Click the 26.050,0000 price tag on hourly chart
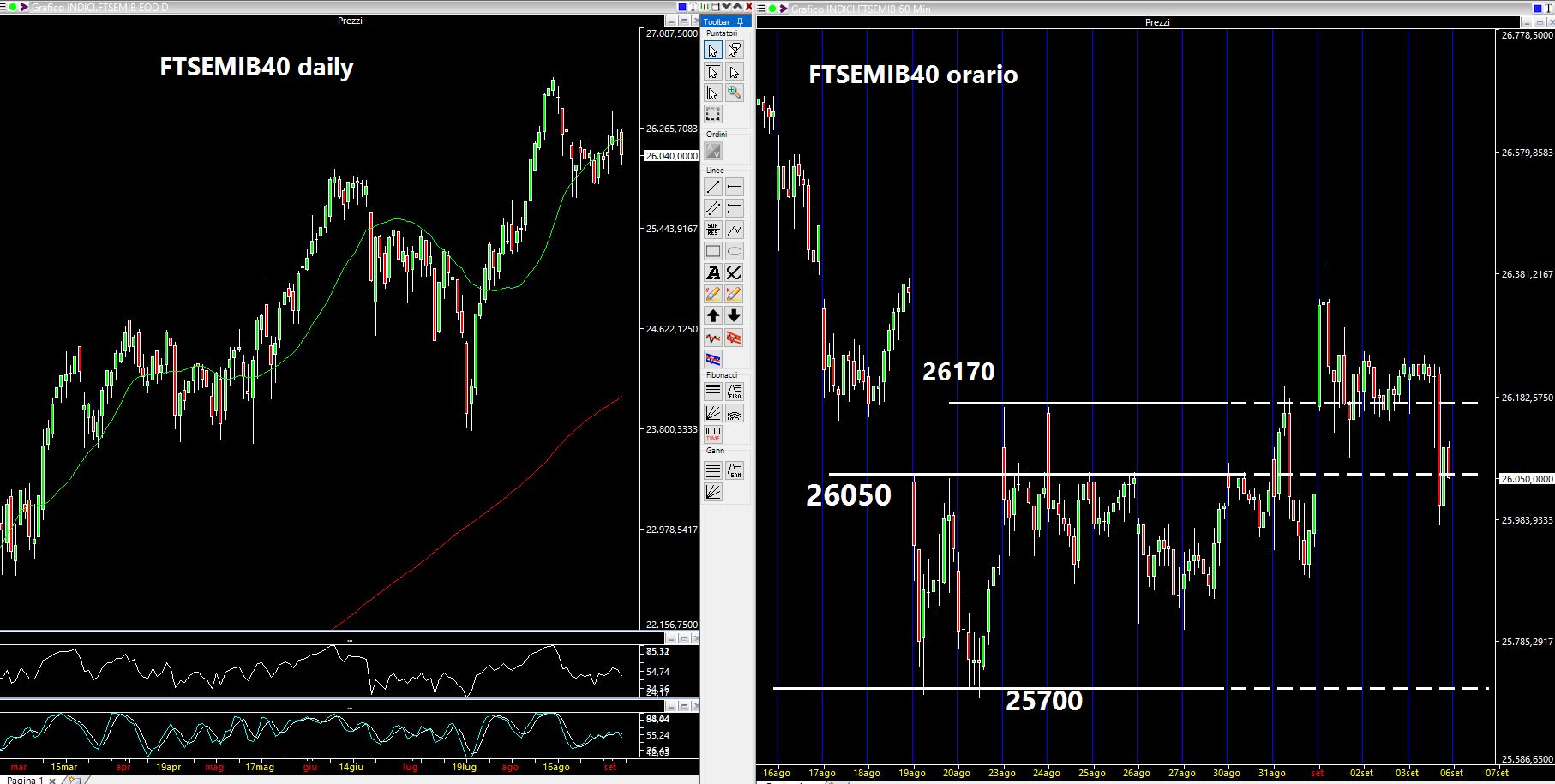The image size is (1555, 784). coord(1526,479)
